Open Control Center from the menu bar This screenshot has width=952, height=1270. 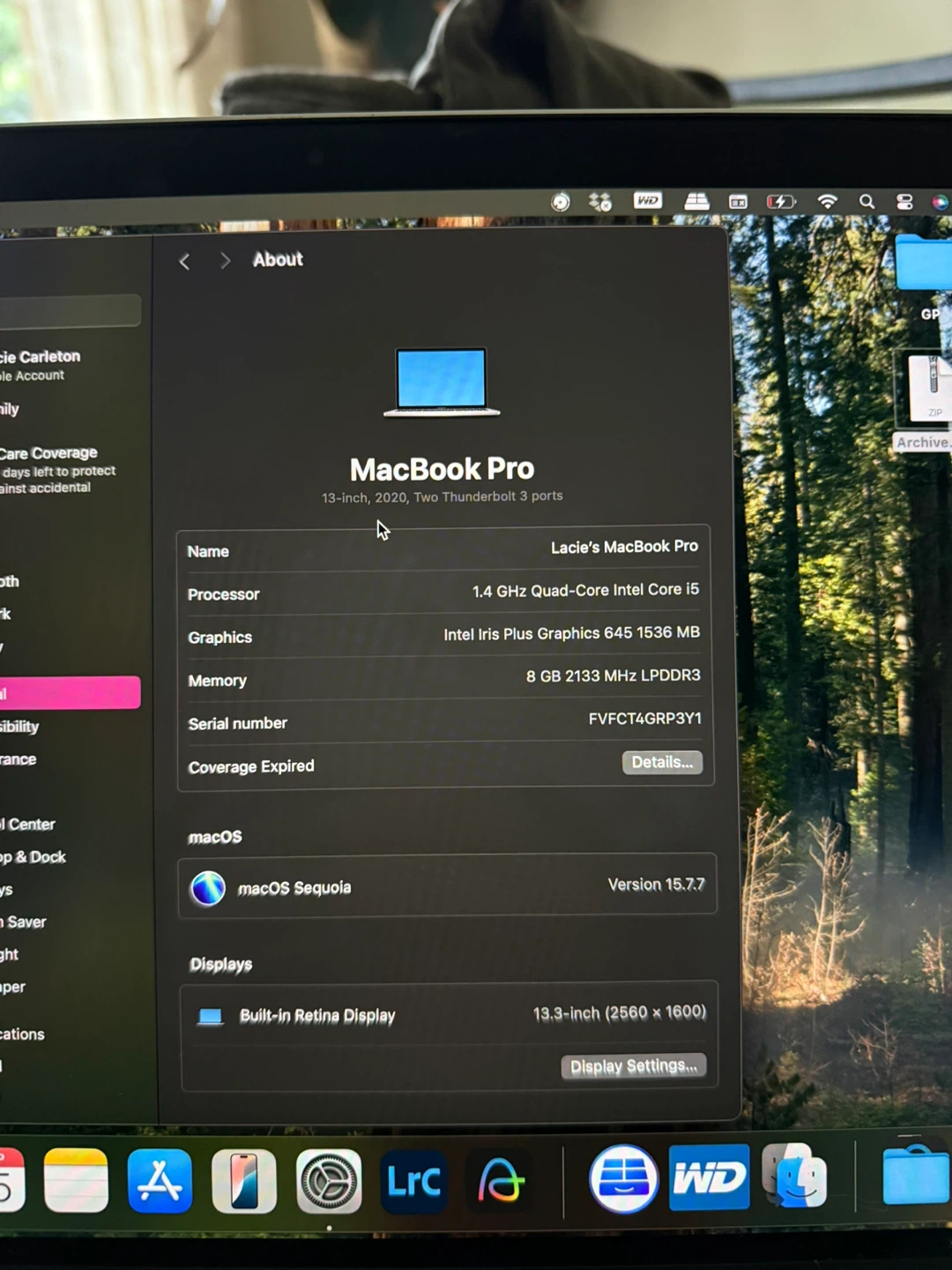click(904, 202)
